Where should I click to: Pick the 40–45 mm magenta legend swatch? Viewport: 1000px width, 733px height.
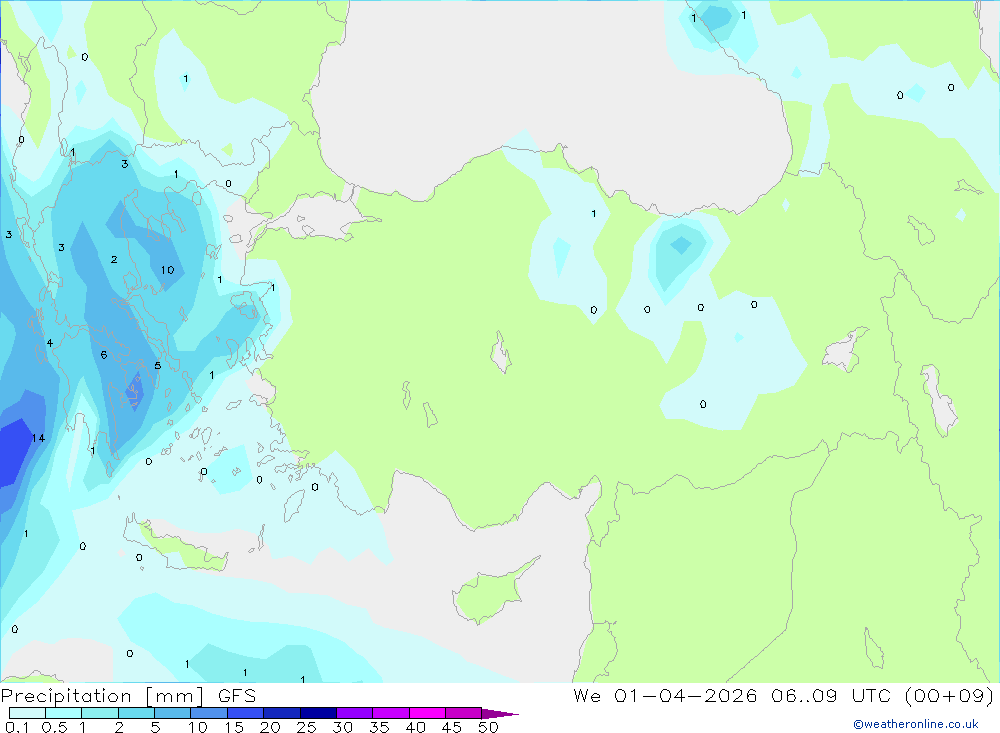pyautogui.click(x=427, y=713)
